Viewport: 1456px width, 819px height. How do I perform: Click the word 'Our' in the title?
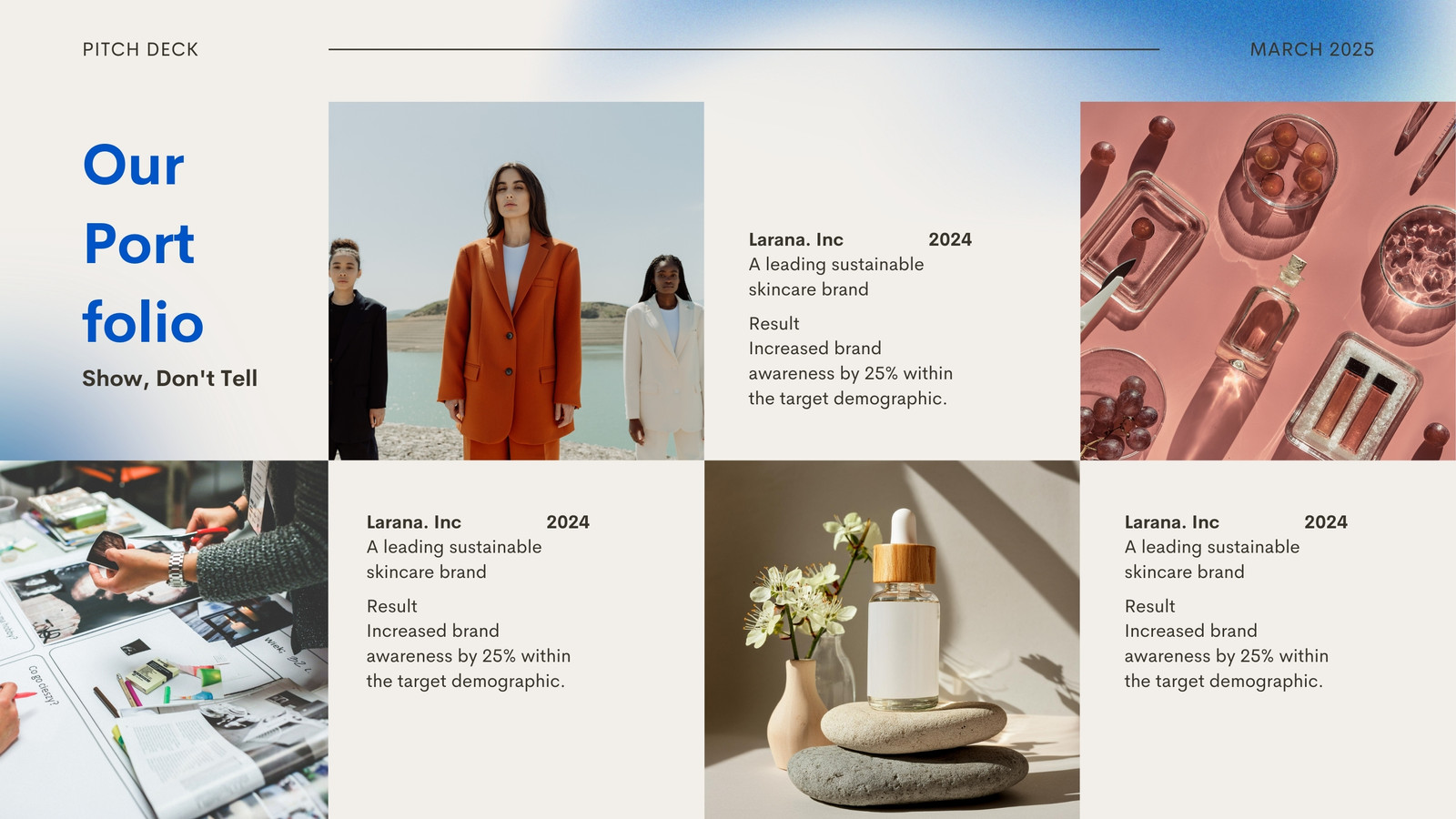[134, 166]
